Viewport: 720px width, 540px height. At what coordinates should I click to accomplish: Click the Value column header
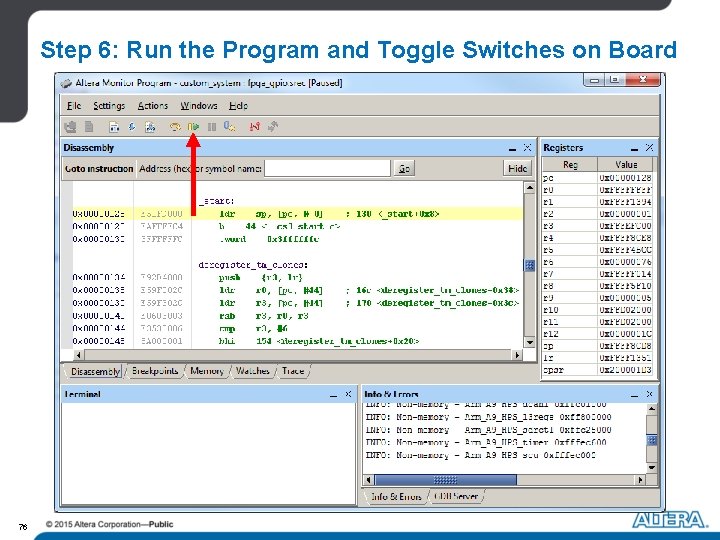coord(625,164)
